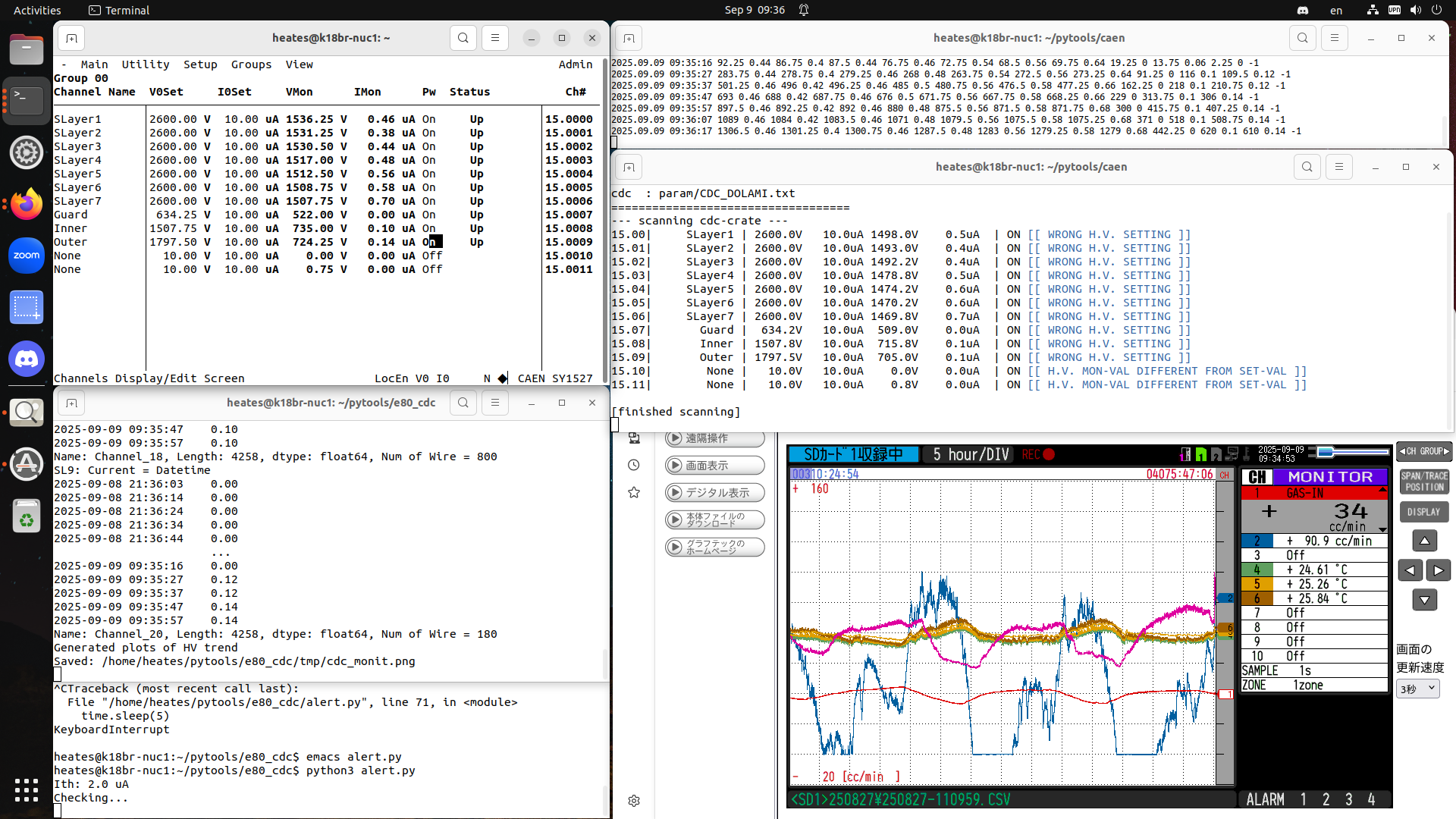Open the Trash in the dock
Viewport: 1456px width, 819px height.
[x=27, y=516]
